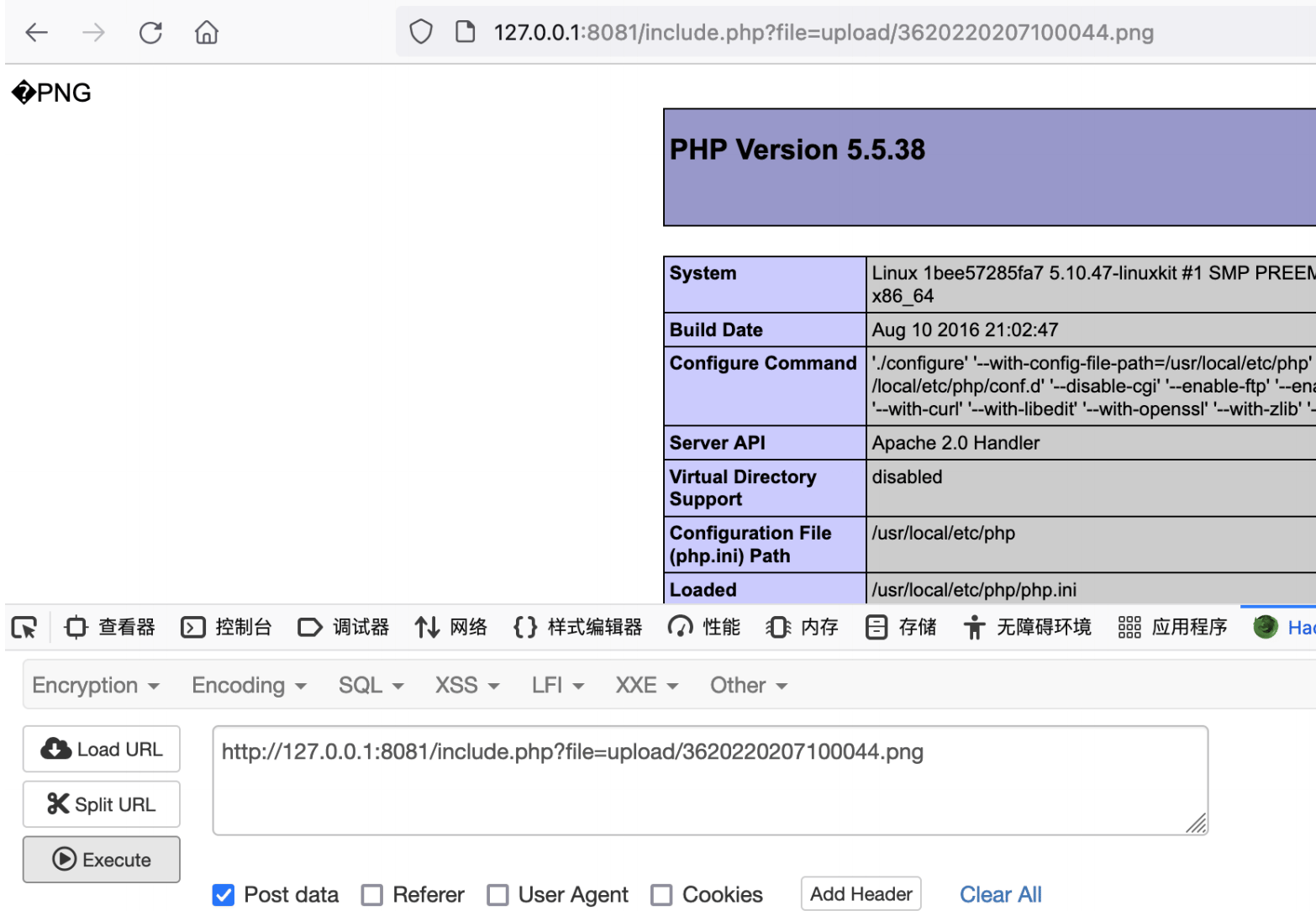Image resolution: width=1316 pixels, height=911 pixels.
Task: Tick the Cookies checkbox
Action: [661, 895]
